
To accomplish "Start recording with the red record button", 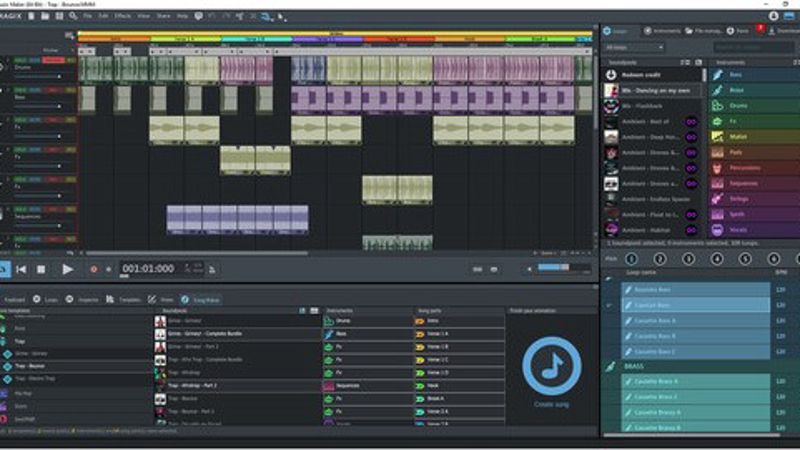I will tap(93, 269).
